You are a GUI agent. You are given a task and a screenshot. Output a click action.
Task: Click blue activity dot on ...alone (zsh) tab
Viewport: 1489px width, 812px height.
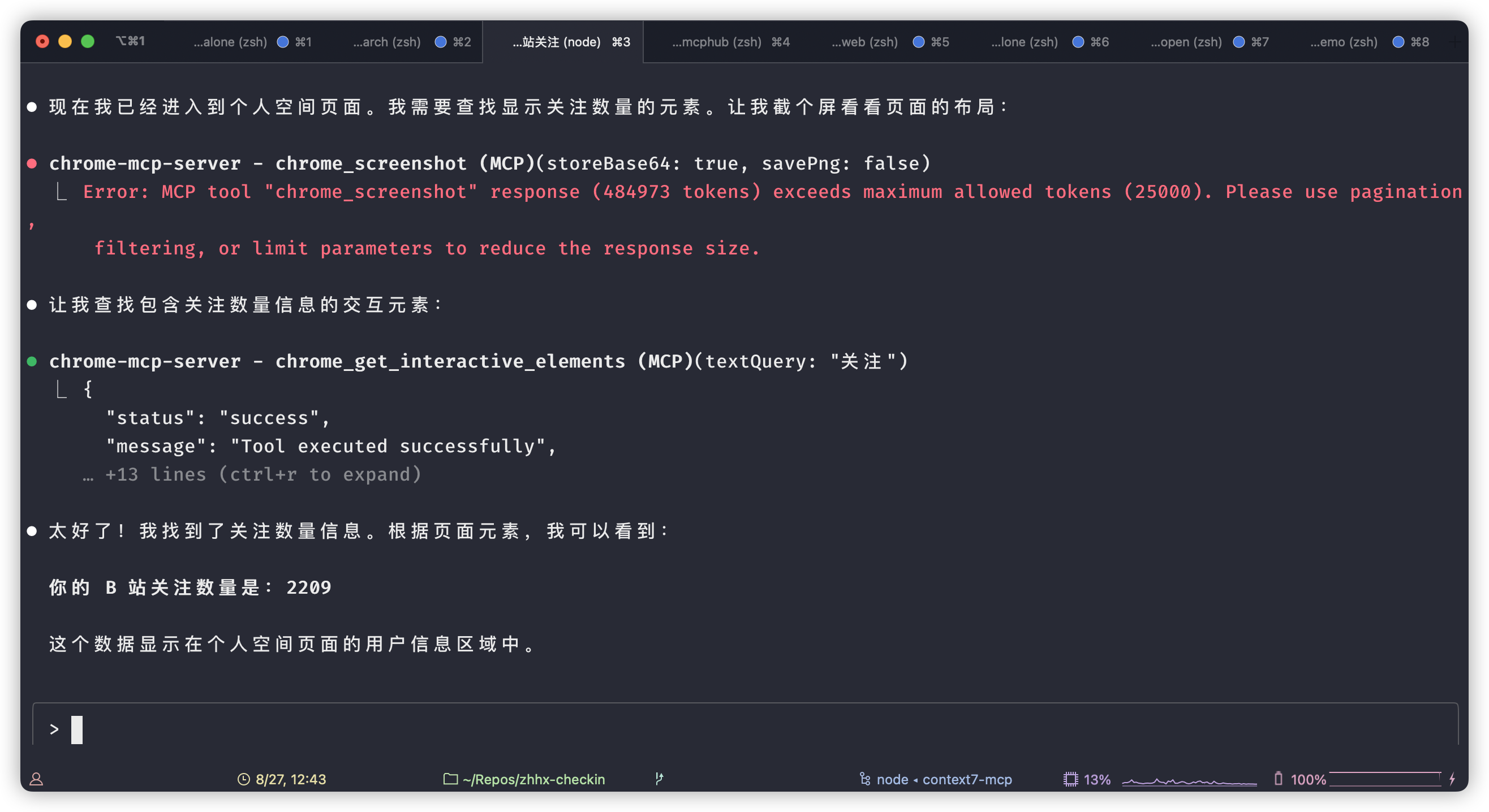coord(283,42)
